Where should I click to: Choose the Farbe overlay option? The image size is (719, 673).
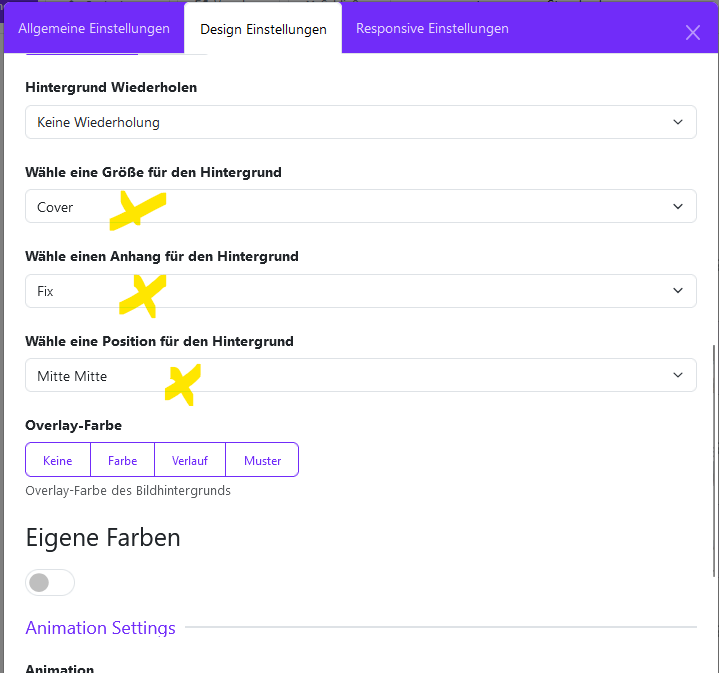(x=122, y=460)
